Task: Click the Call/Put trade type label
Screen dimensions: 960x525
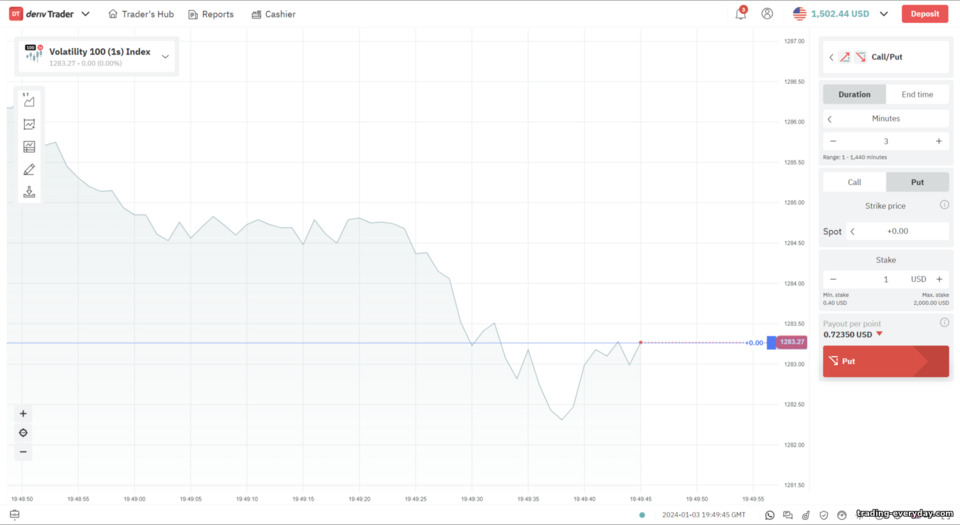Action: (x=887, y=57)
